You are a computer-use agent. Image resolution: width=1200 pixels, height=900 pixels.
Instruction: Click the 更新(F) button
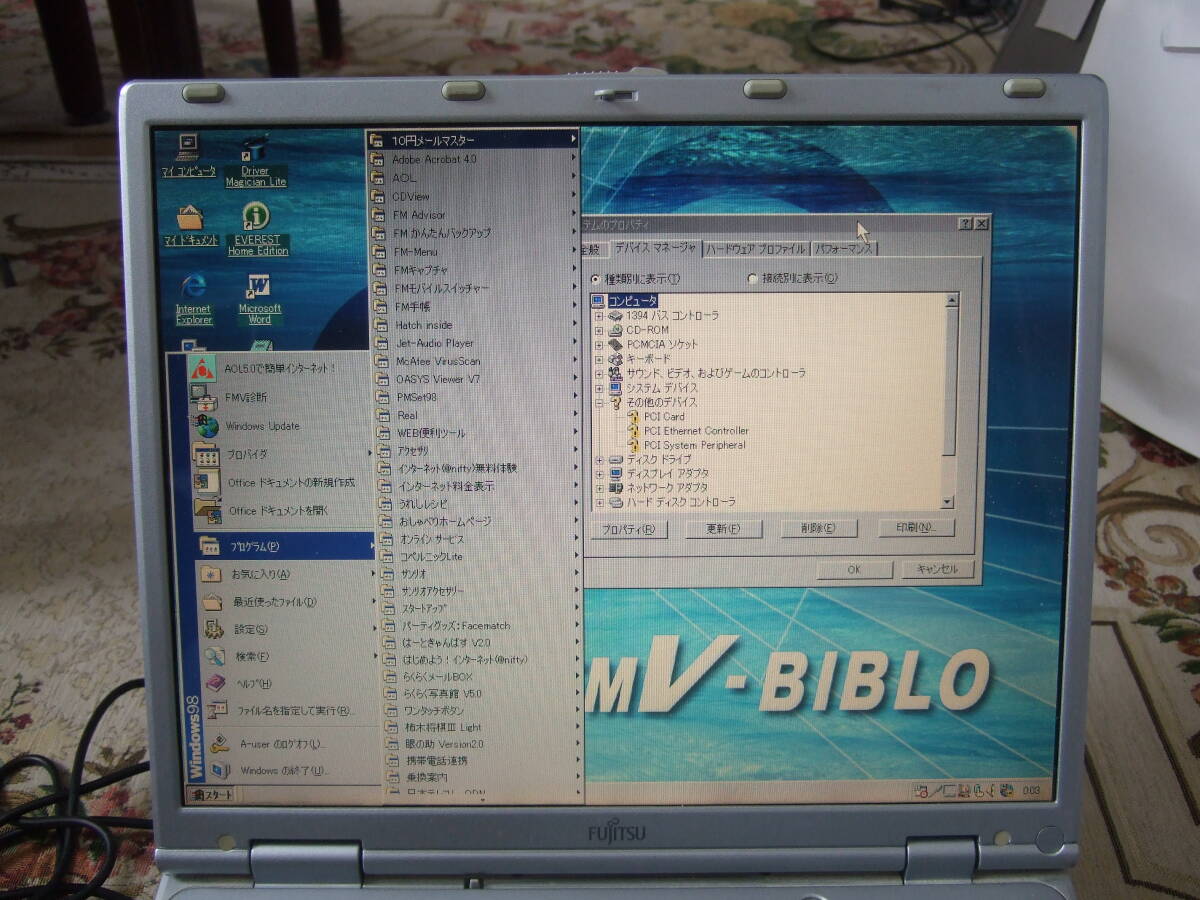click(x=723, y=529)
